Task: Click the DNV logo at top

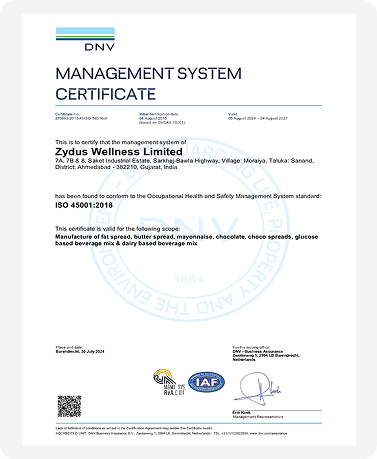Action: [x=85, y=39]
